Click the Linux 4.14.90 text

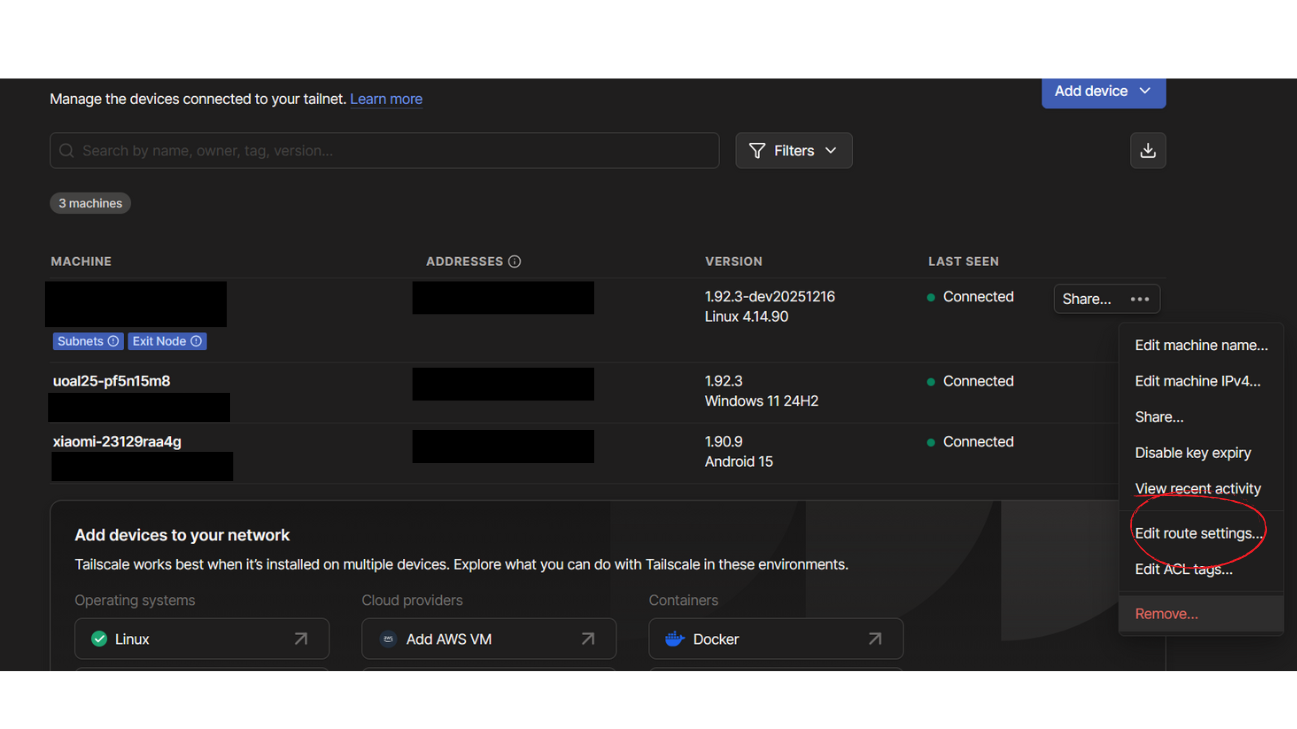tap(747, 317)
